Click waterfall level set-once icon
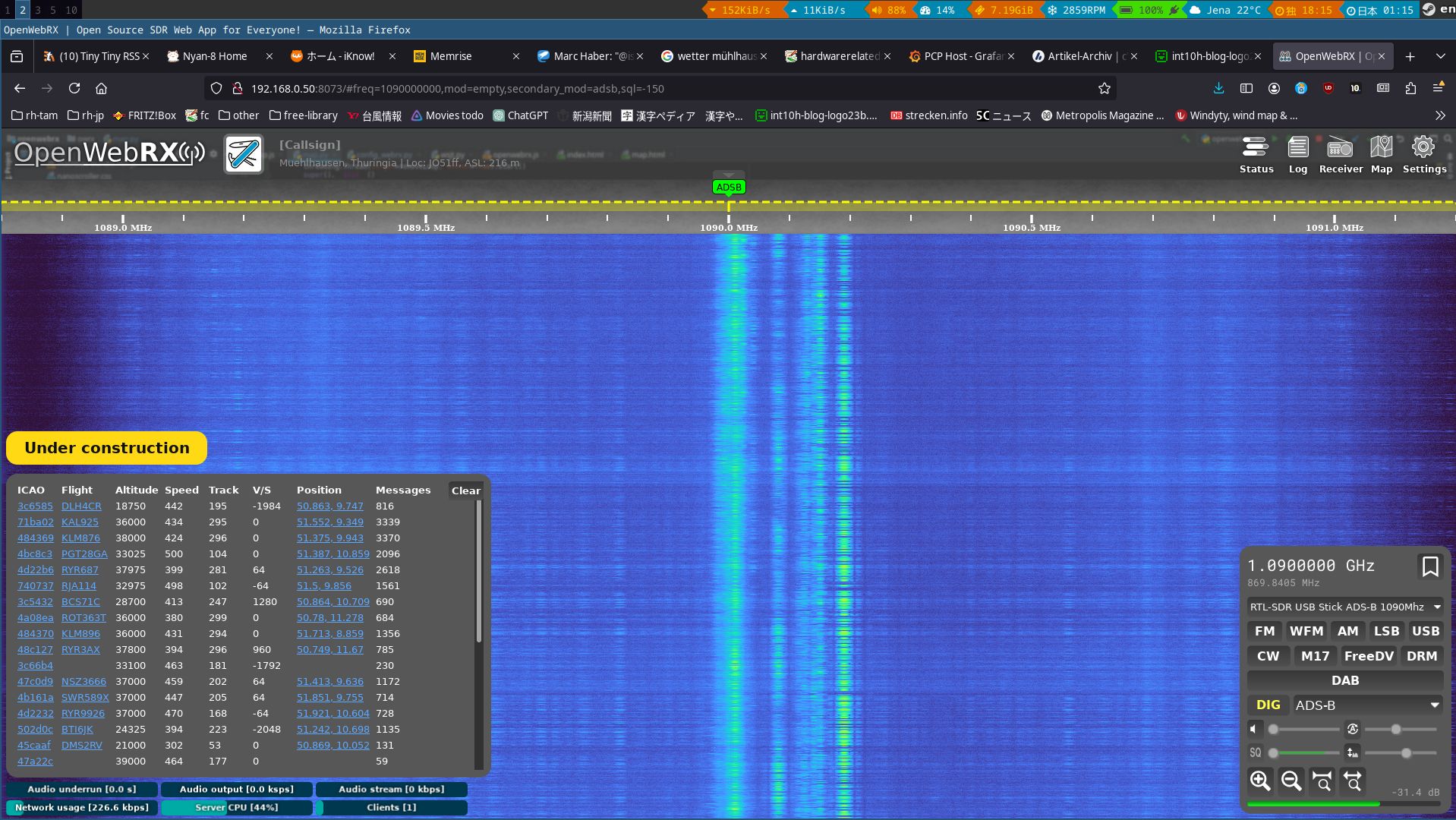 click(1352, 752)
